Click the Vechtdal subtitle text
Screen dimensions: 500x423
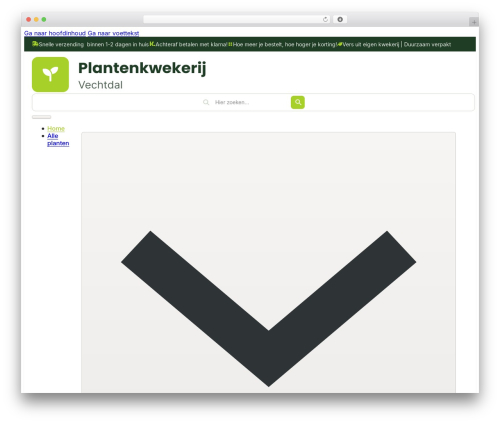[x=100, y=85]
